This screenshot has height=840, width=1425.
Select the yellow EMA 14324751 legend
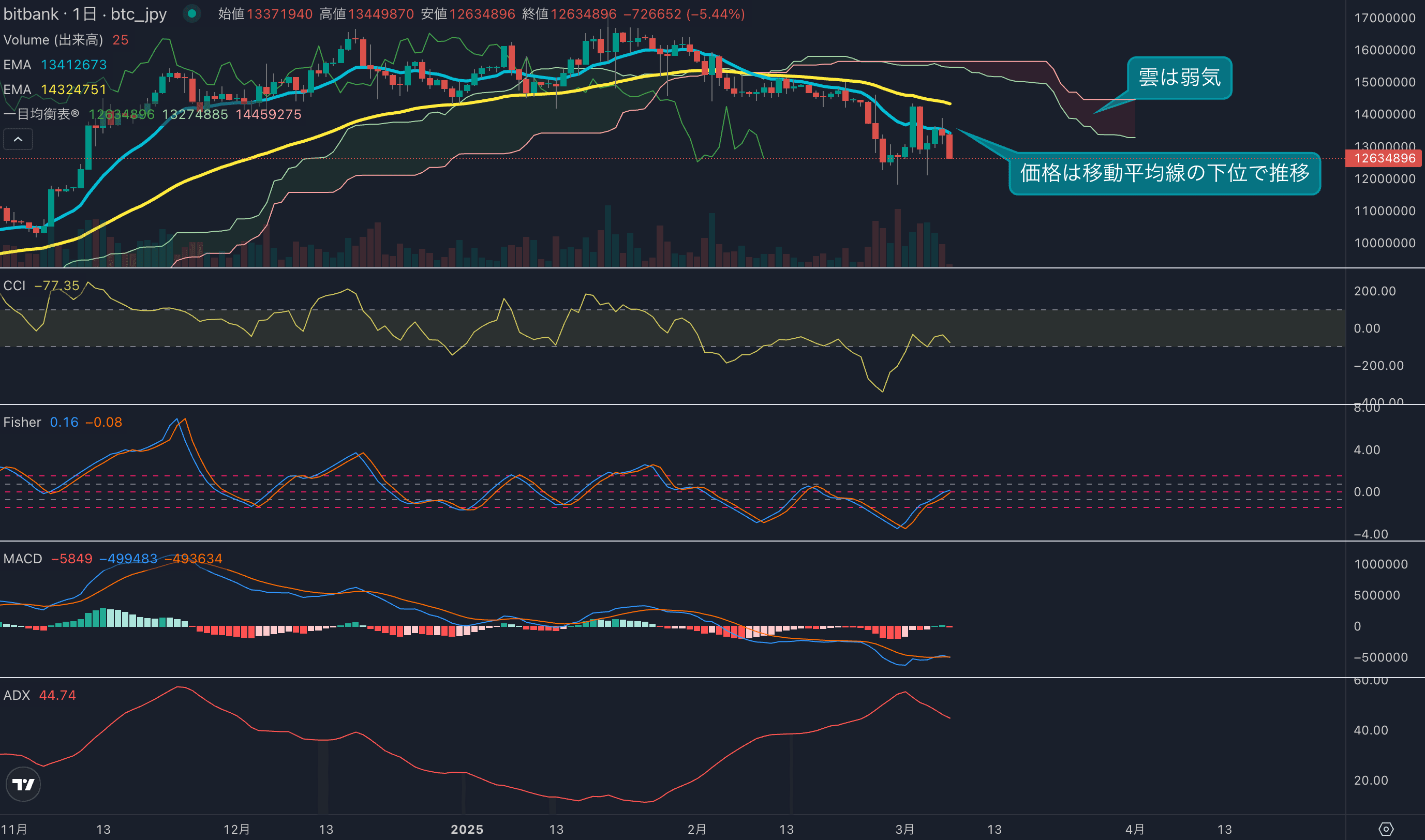55,89
